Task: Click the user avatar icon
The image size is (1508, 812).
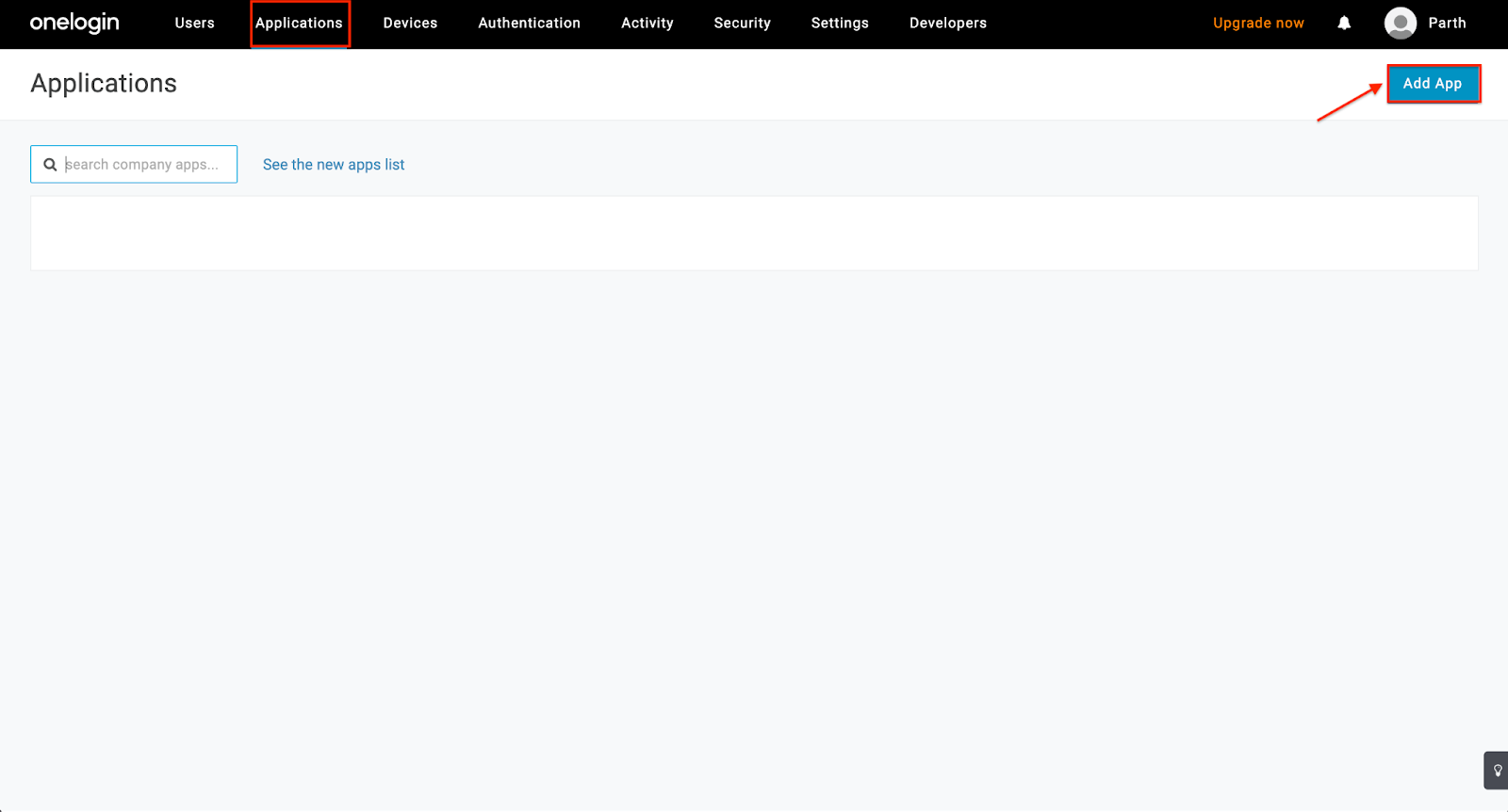Action: (x=1401, y=23)
